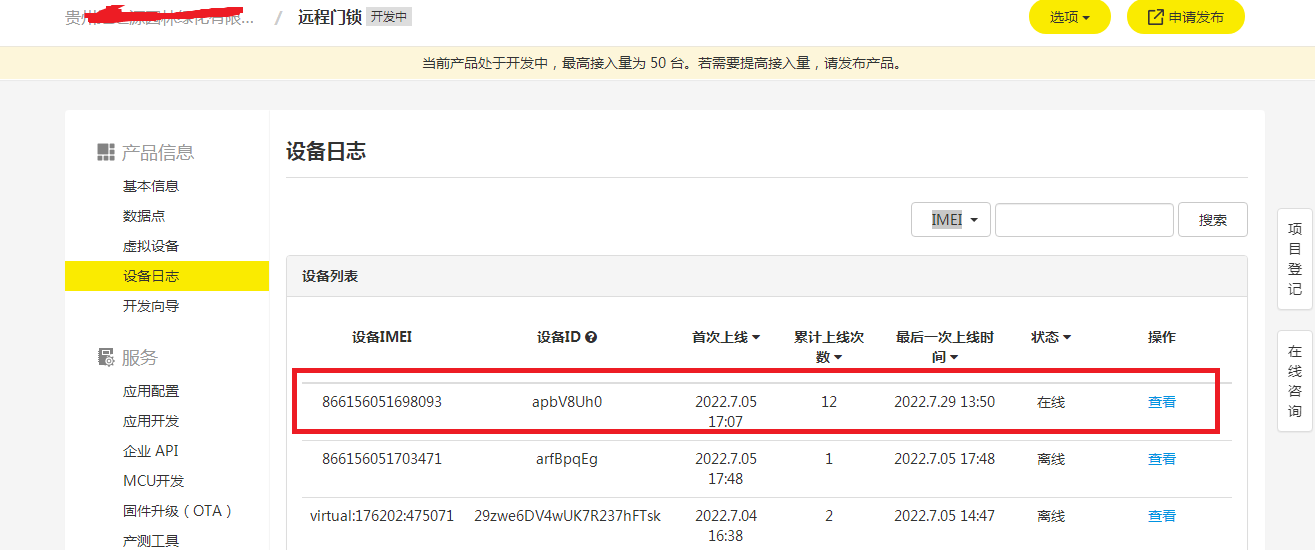Image resolution: width=1315 pixels, height=550 pixels.
Task: Click the 远程门锁 breadcrumb title
Action: (329, 17)
